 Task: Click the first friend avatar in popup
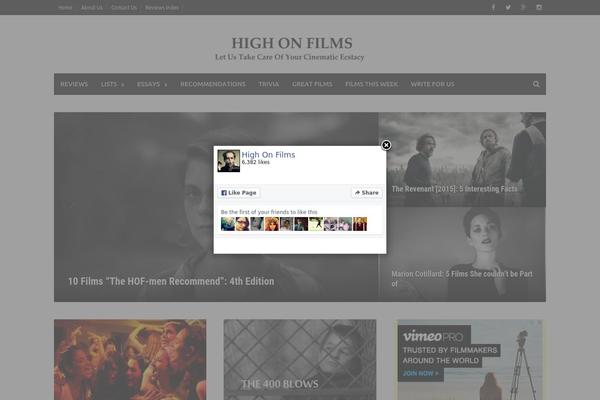[227, 224]
